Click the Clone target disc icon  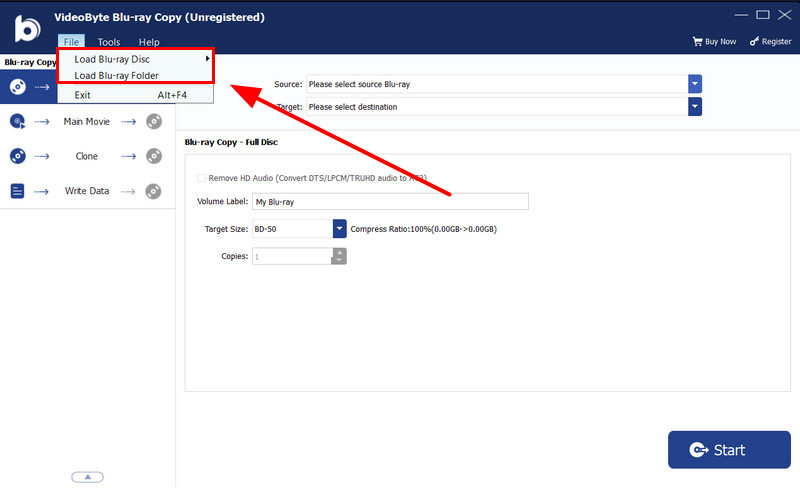pyautogui.click(x=154, y=156)
